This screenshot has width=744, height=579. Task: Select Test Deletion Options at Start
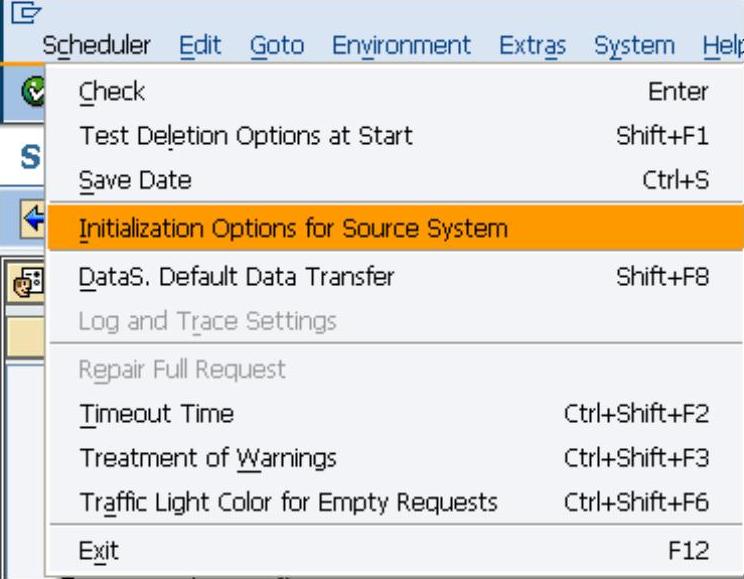pyautogui.click(x=245, y=136)
